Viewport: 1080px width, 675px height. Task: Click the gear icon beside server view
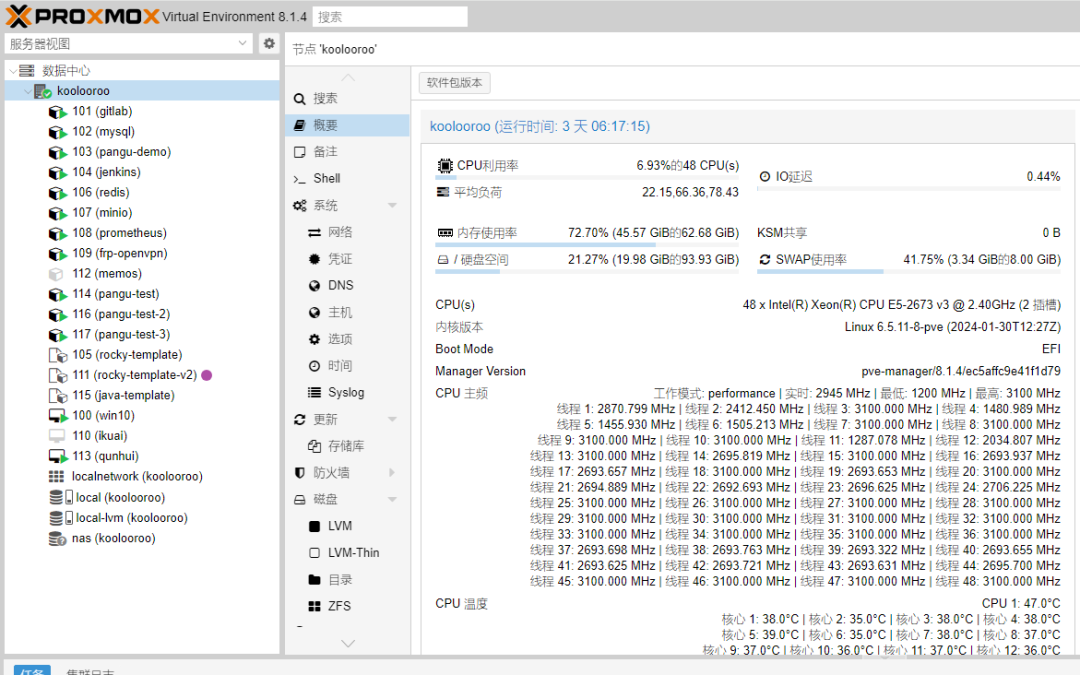[x=269, y=44]
